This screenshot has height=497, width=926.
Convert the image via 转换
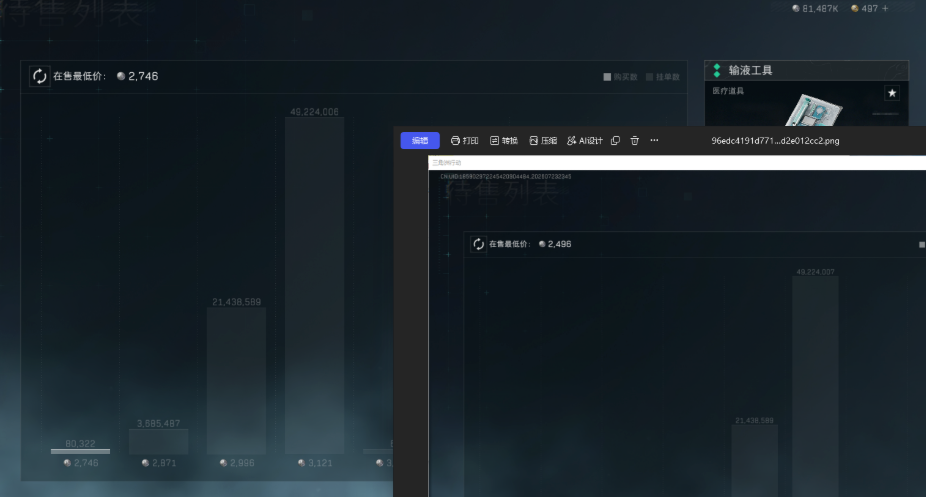[504, 140]
